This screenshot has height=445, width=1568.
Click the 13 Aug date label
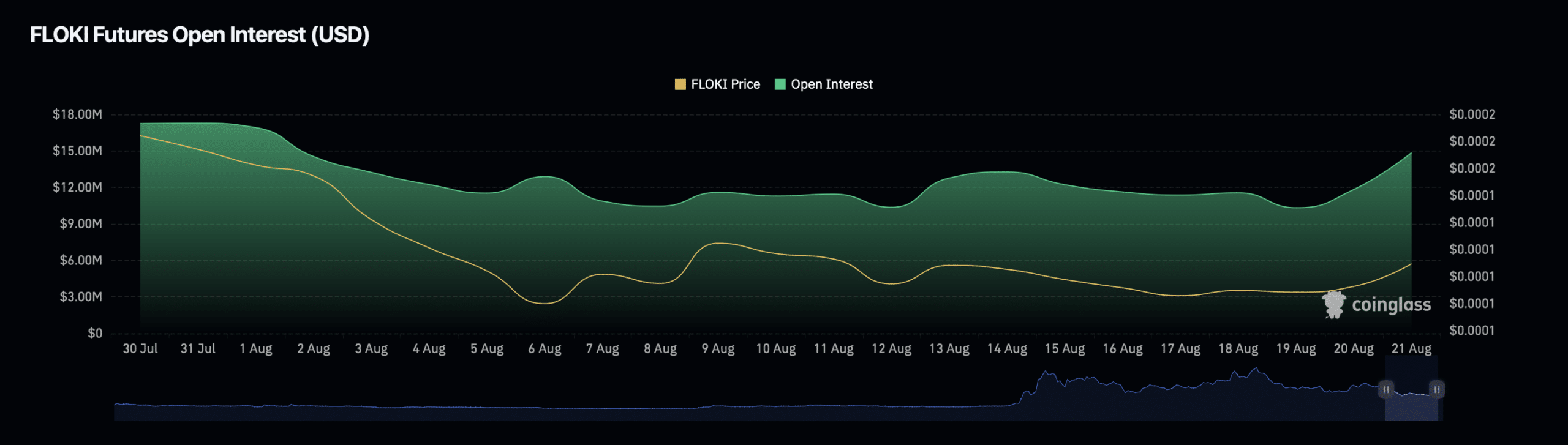(949, 349)
